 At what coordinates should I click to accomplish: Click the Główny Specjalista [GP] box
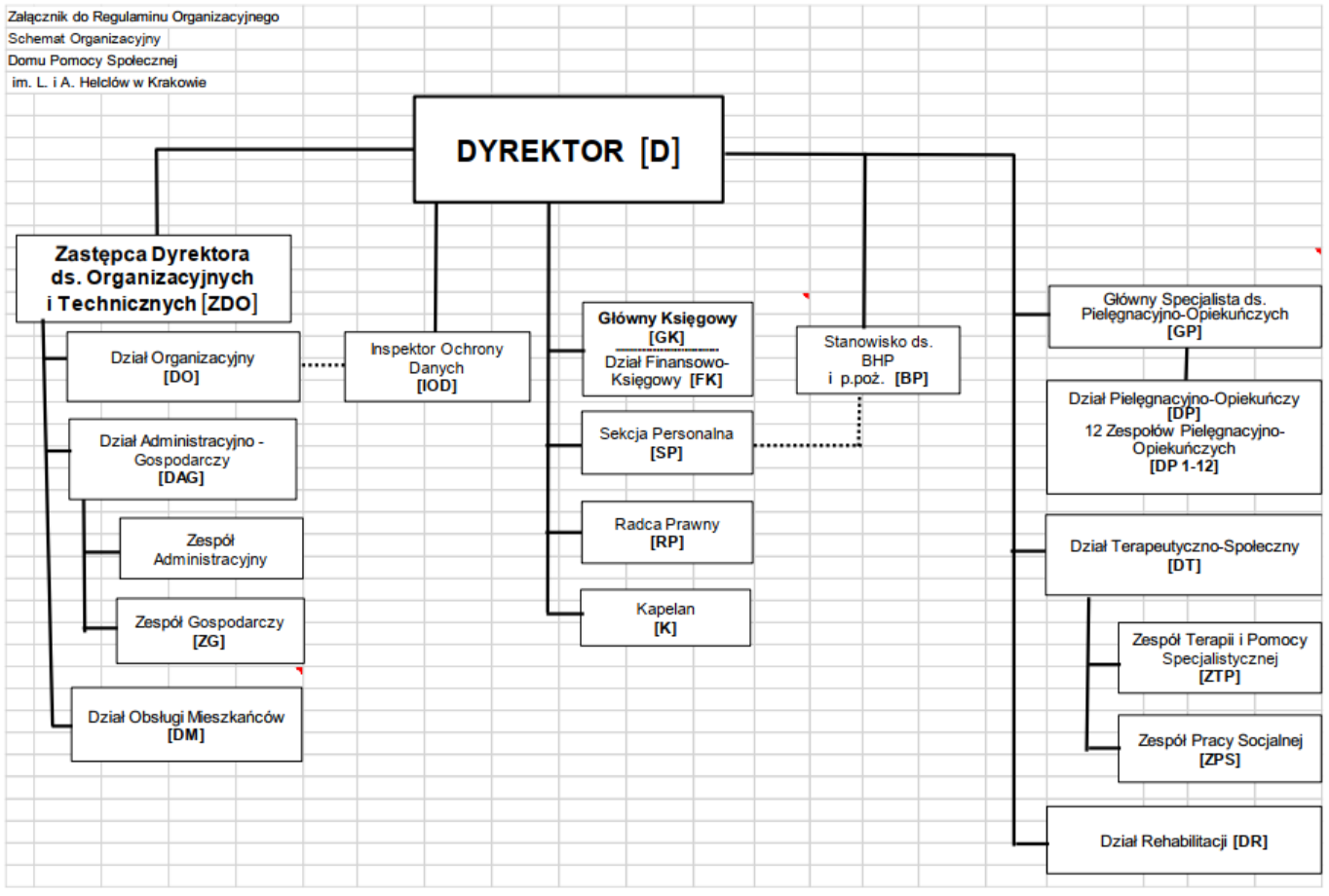[1184, 316]
